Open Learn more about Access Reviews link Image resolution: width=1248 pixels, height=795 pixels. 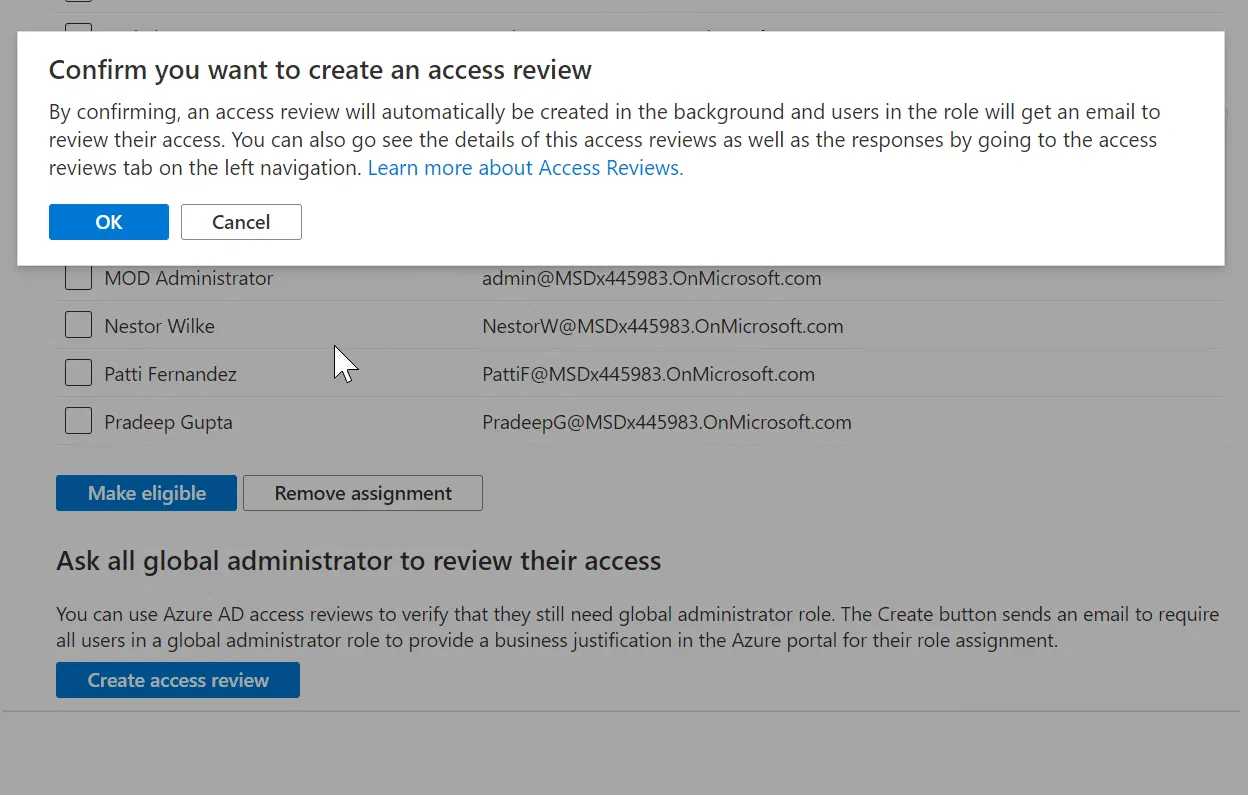click(525, 168)
